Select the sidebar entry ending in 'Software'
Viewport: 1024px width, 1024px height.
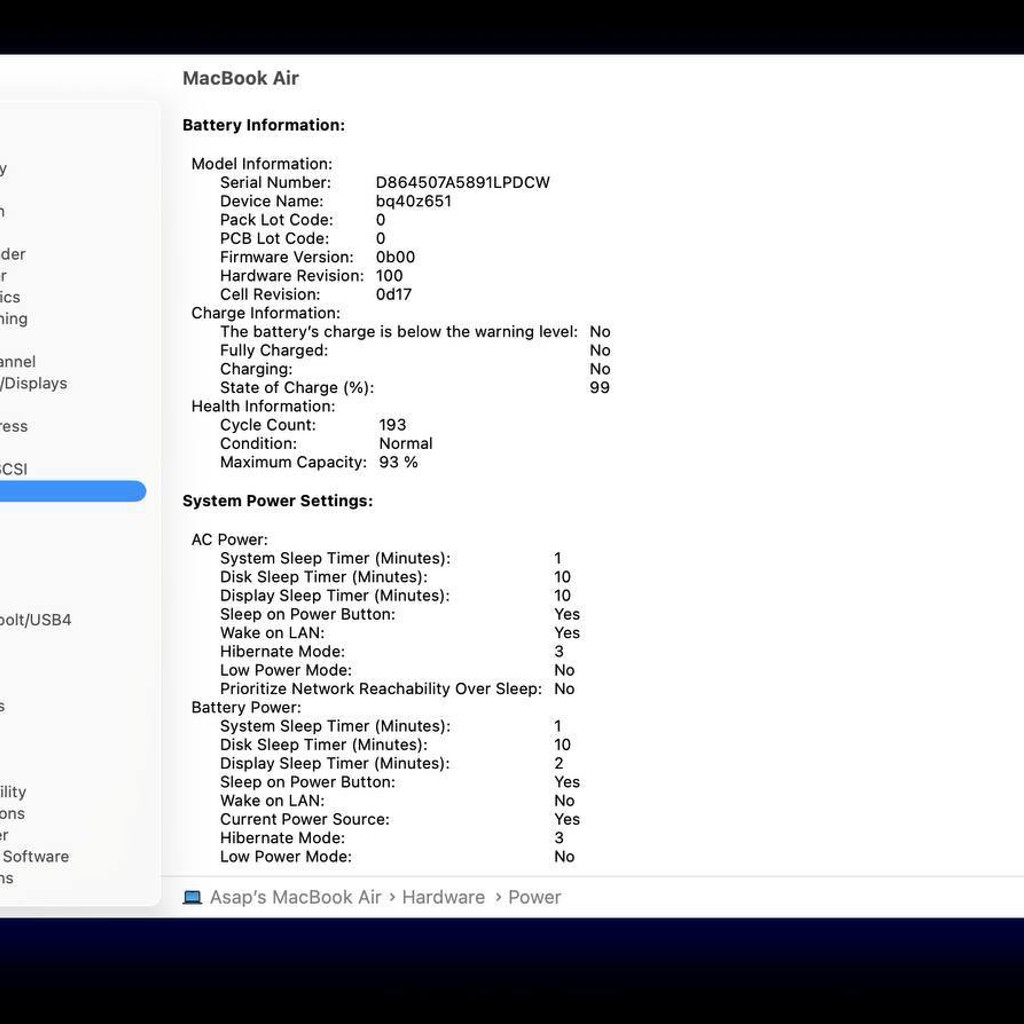pyautogui.click(x=35, y=856)
